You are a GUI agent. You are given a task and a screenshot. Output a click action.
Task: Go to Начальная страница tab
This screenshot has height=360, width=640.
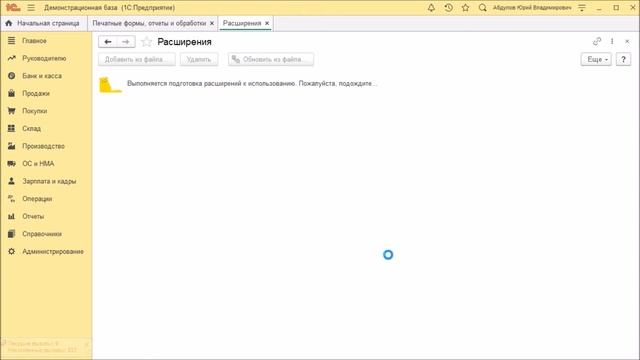44,23
